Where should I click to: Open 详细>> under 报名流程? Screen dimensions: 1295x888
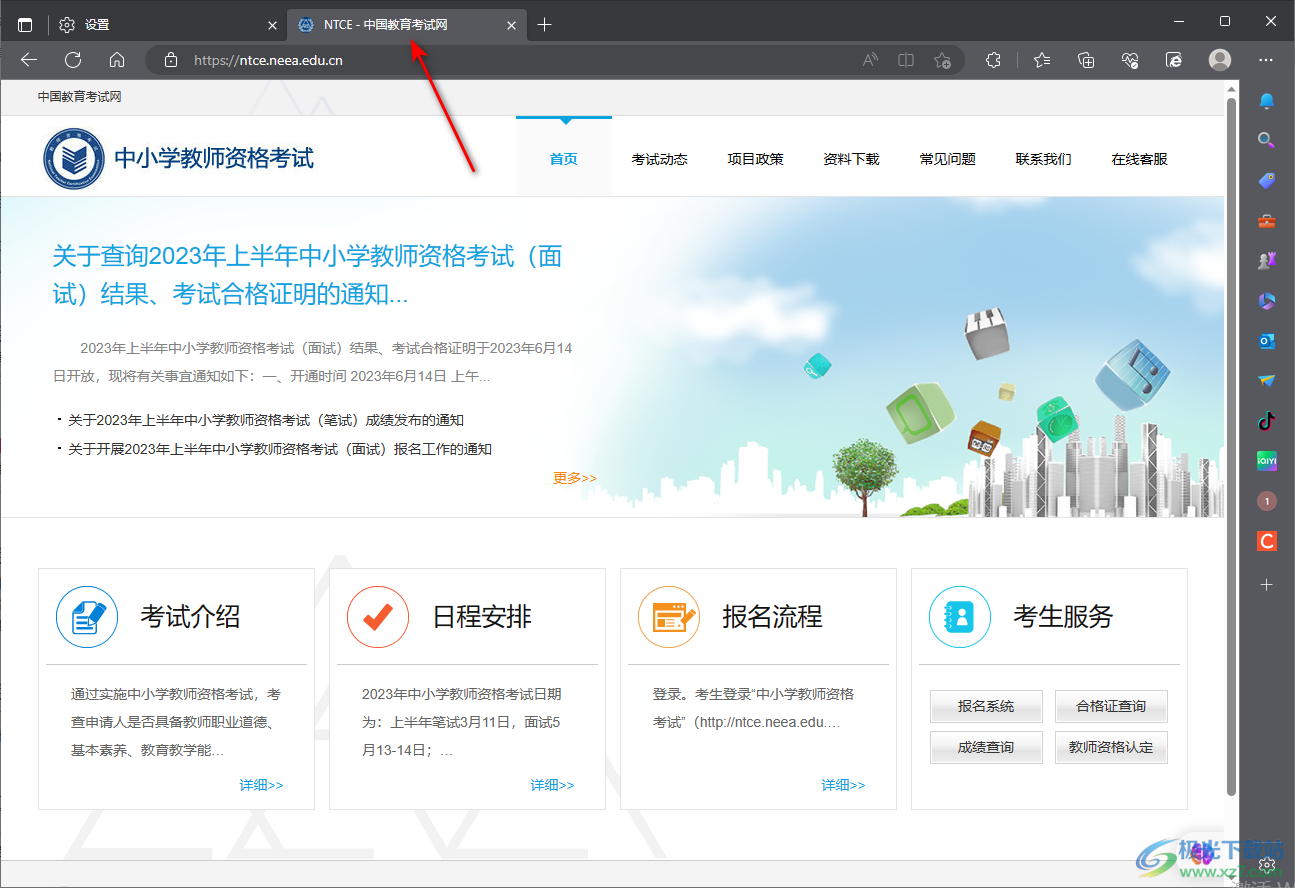click(844, 785)
